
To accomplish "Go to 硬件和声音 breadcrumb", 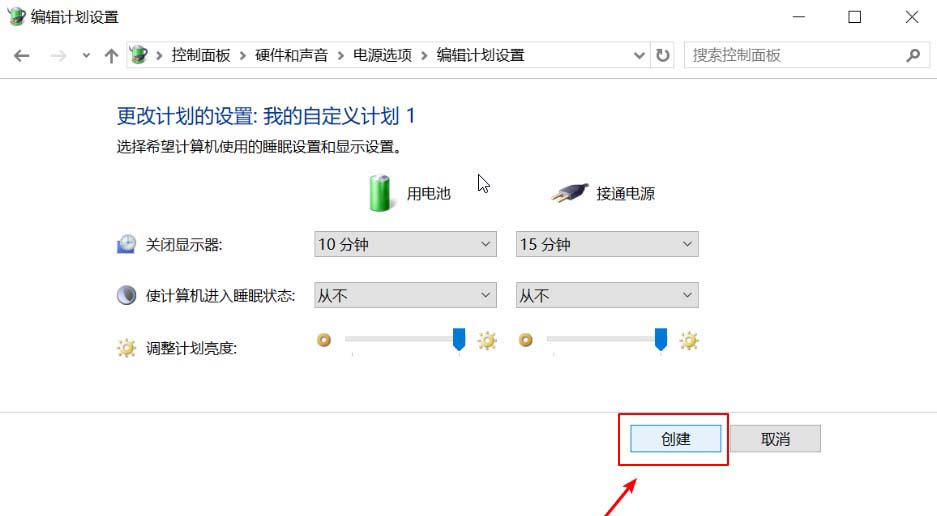I will click(x=292, y=56).
